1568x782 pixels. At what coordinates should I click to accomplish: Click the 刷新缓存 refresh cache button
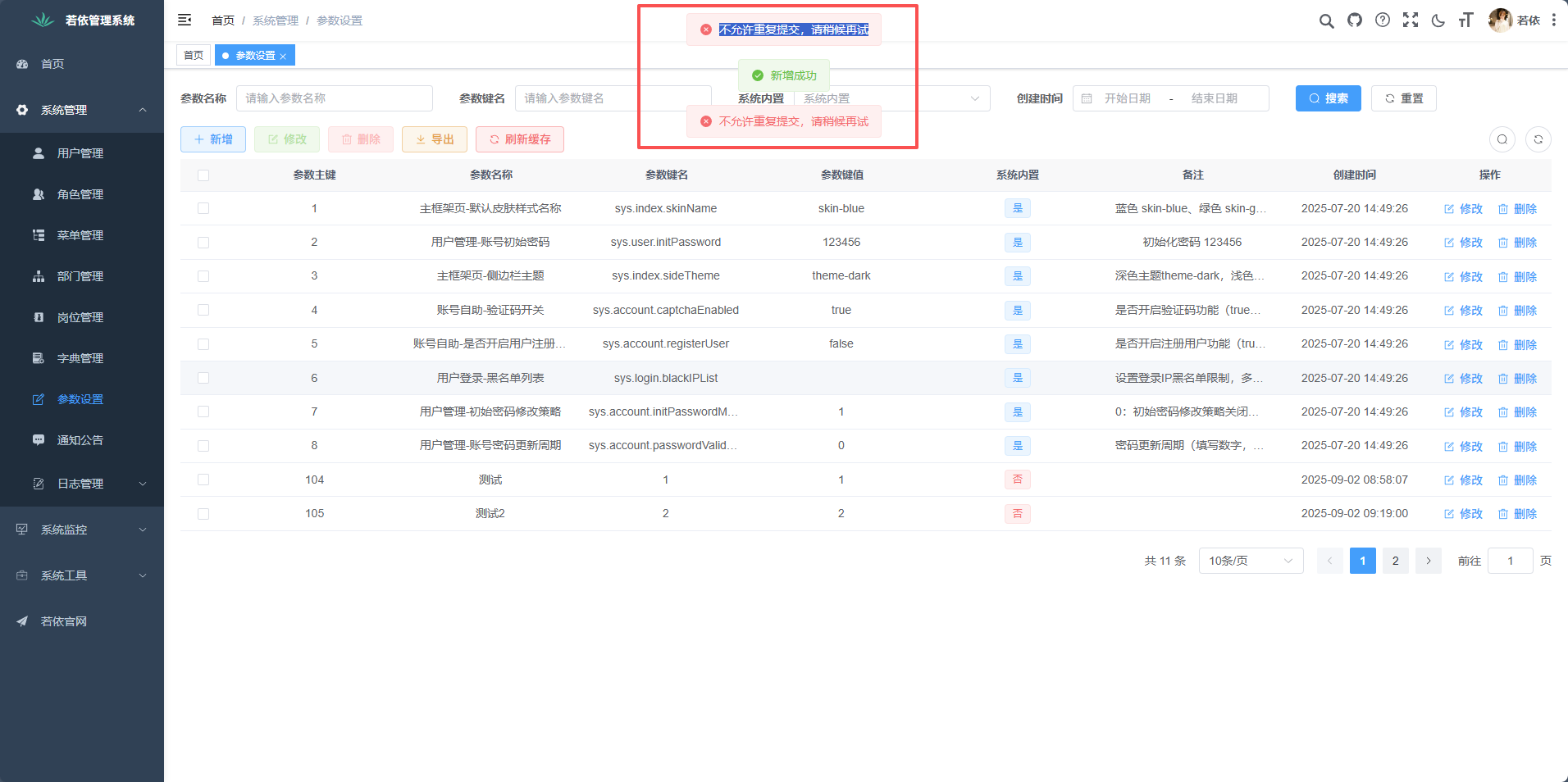point(520,139)
